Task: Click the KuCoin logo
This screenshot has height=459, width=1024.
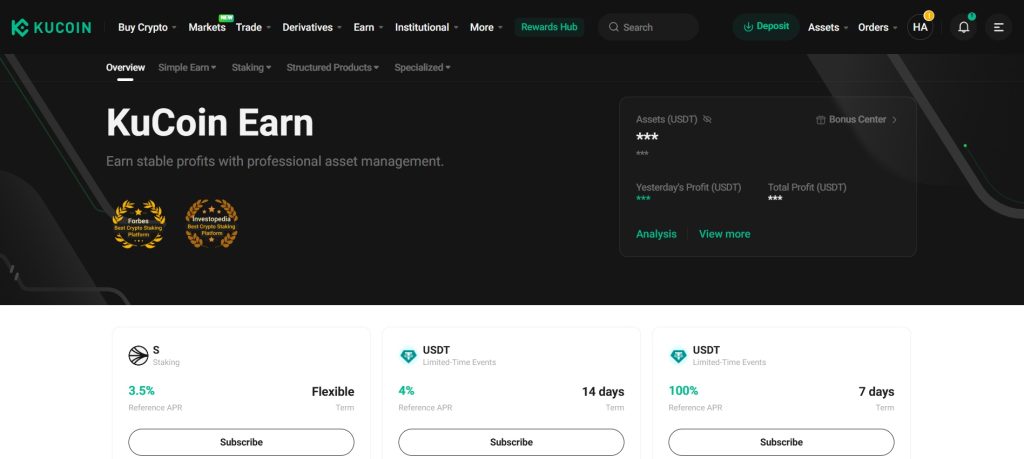Action: click(51, 27)
